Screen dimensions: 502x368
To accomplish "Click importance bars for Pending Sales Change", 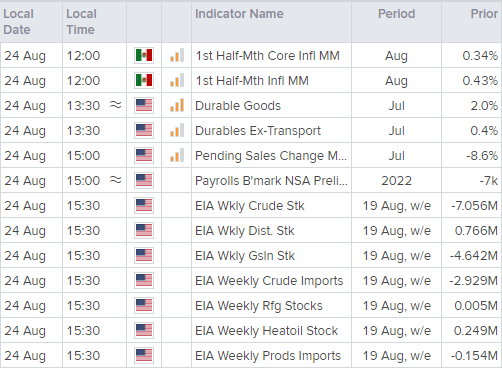I will pos(177,155).
